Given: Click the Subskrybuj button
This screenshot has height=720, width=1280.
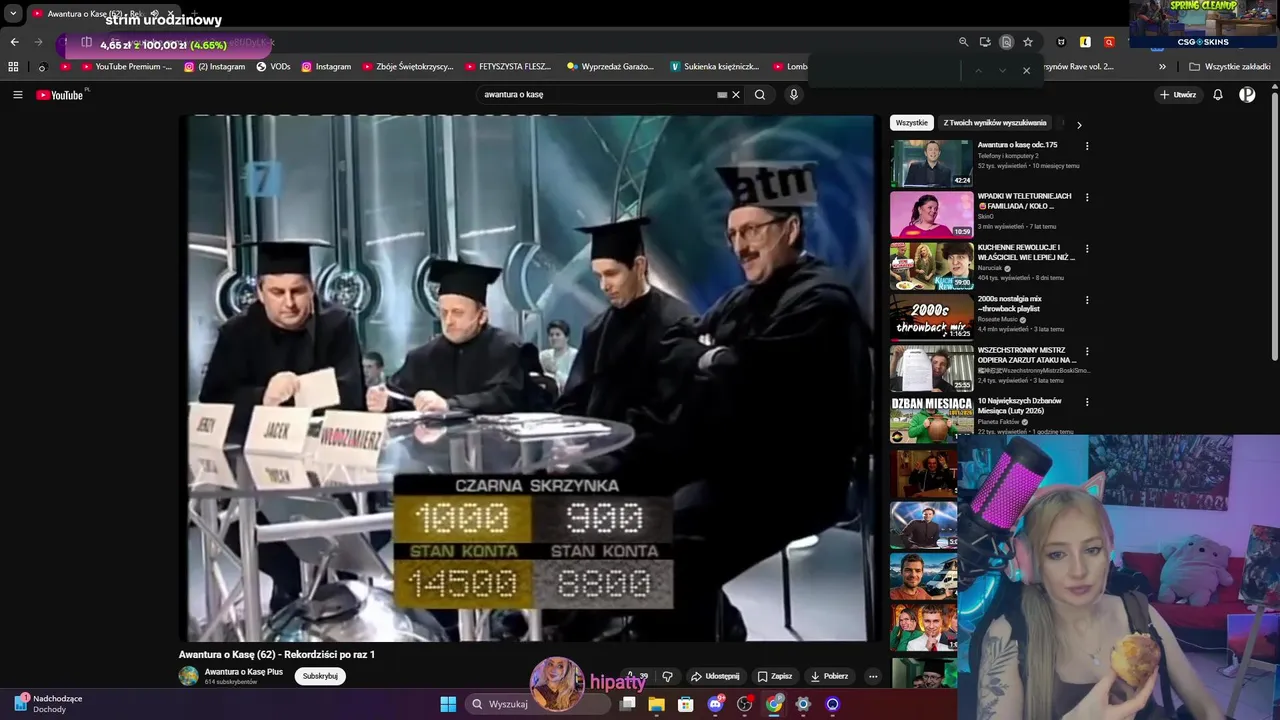Looking at the screenshot, I should pos(320,676).
